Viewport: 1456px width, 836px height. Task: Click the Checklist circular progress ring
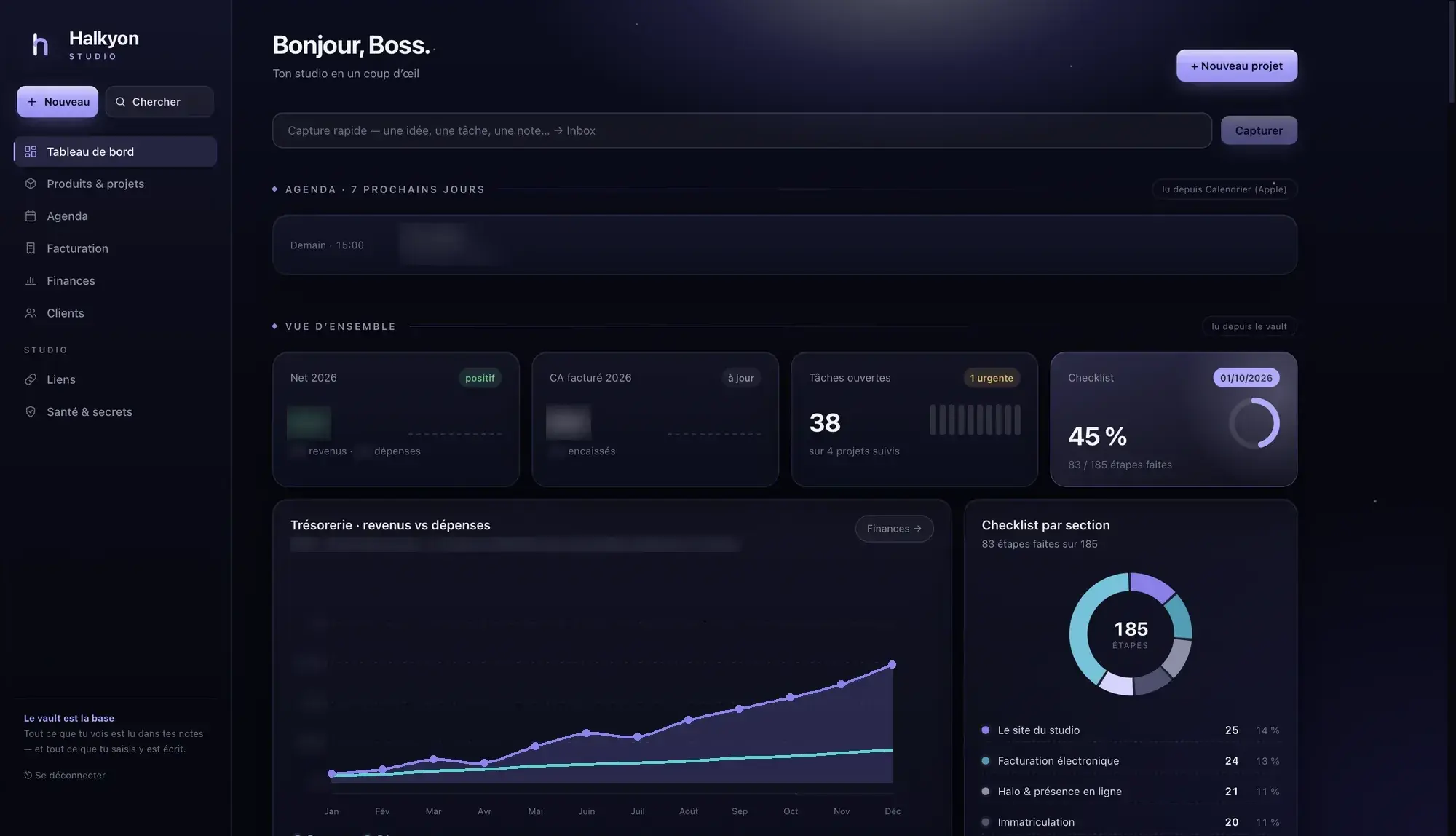pyautogui.click(x=1254, y=423)
